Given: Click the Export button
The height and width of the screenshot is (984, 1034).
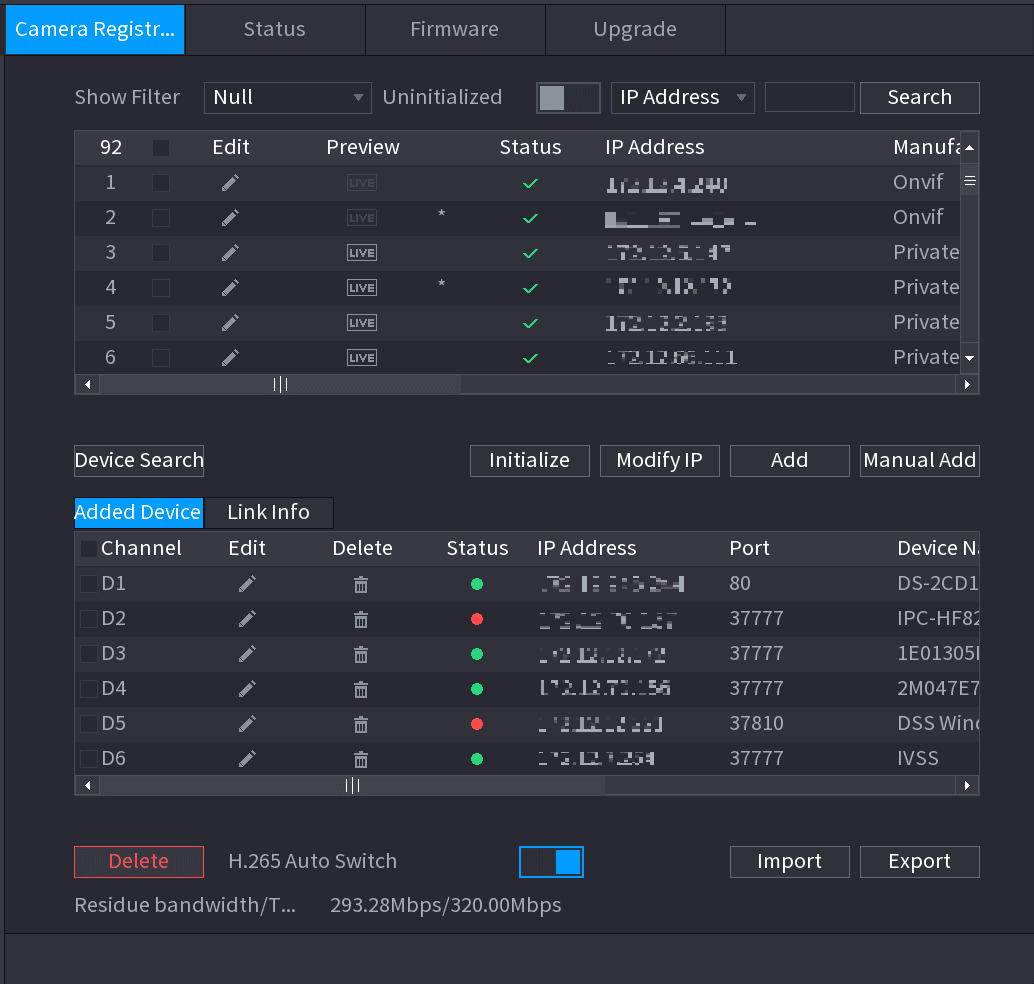Looking at the screenshot, I should tap(919, 862).
